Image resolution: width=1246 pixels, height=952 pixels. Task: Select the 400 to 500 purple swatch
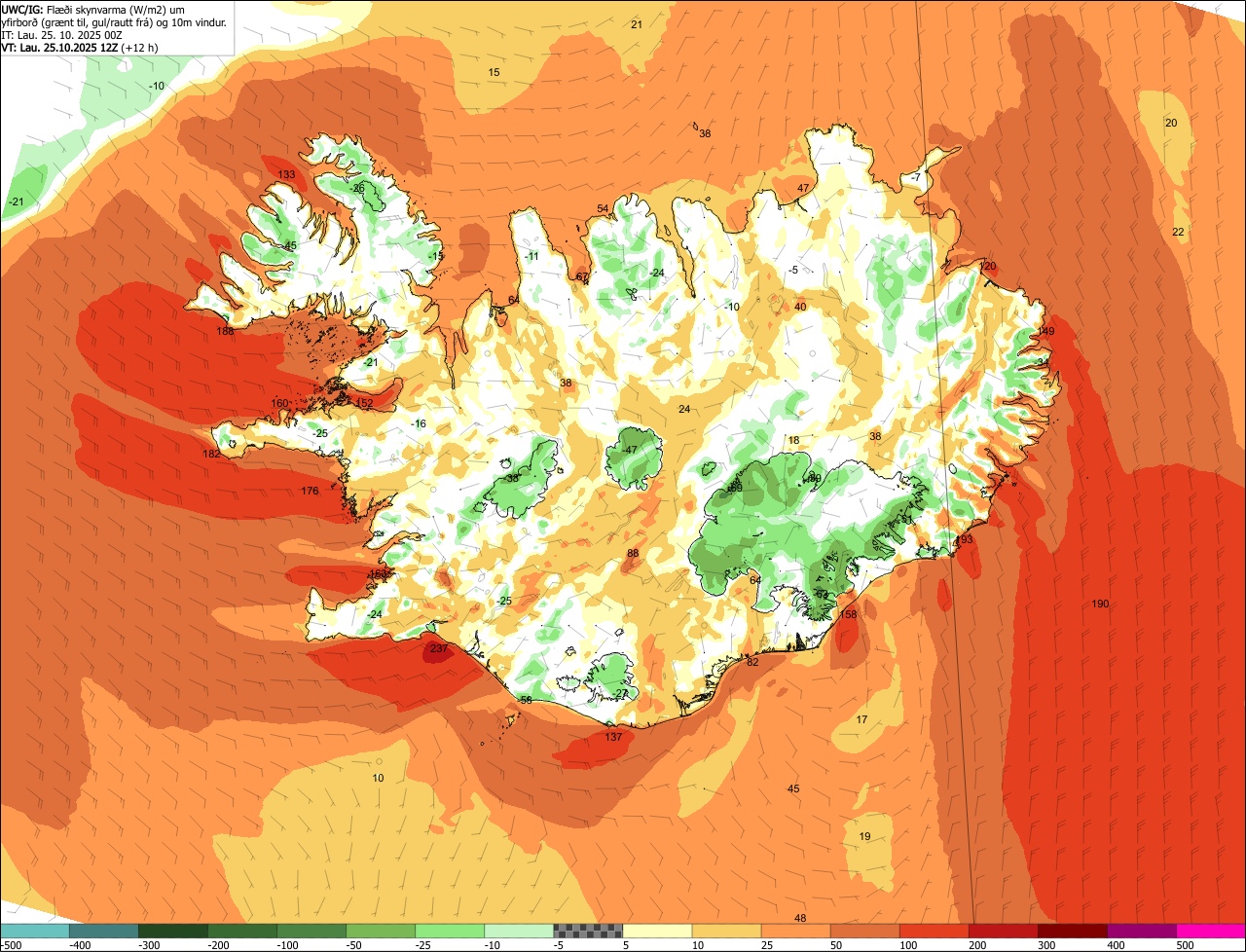1141,931
